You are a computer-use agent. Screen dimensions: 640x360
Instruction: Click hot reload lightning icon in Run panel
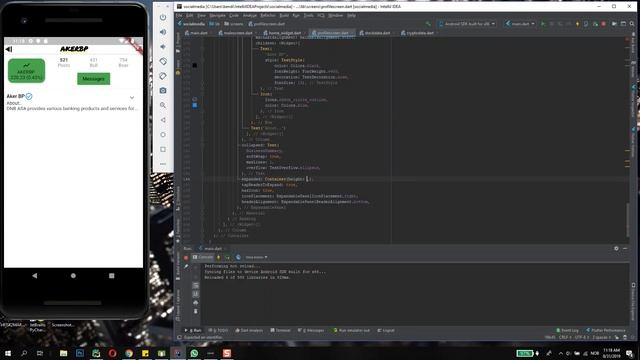click(x=218, y=257)
